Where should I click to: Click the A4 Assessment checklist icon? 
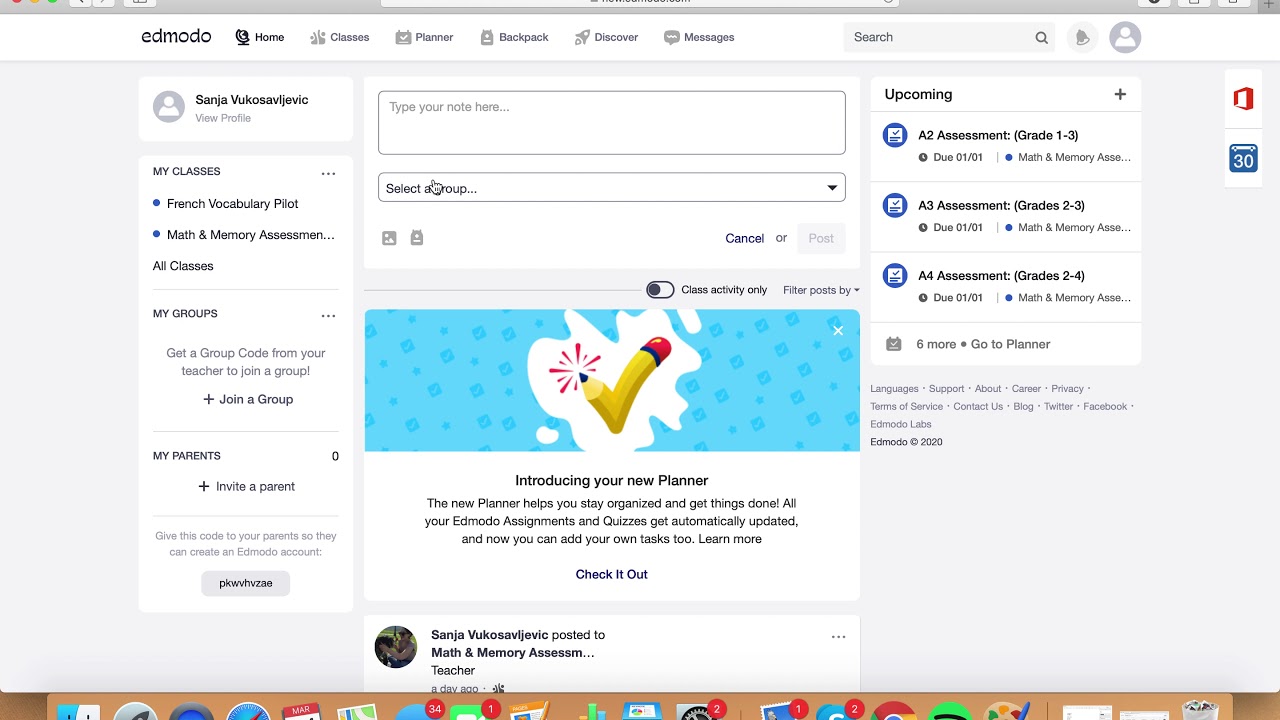(x=895, y=275)
